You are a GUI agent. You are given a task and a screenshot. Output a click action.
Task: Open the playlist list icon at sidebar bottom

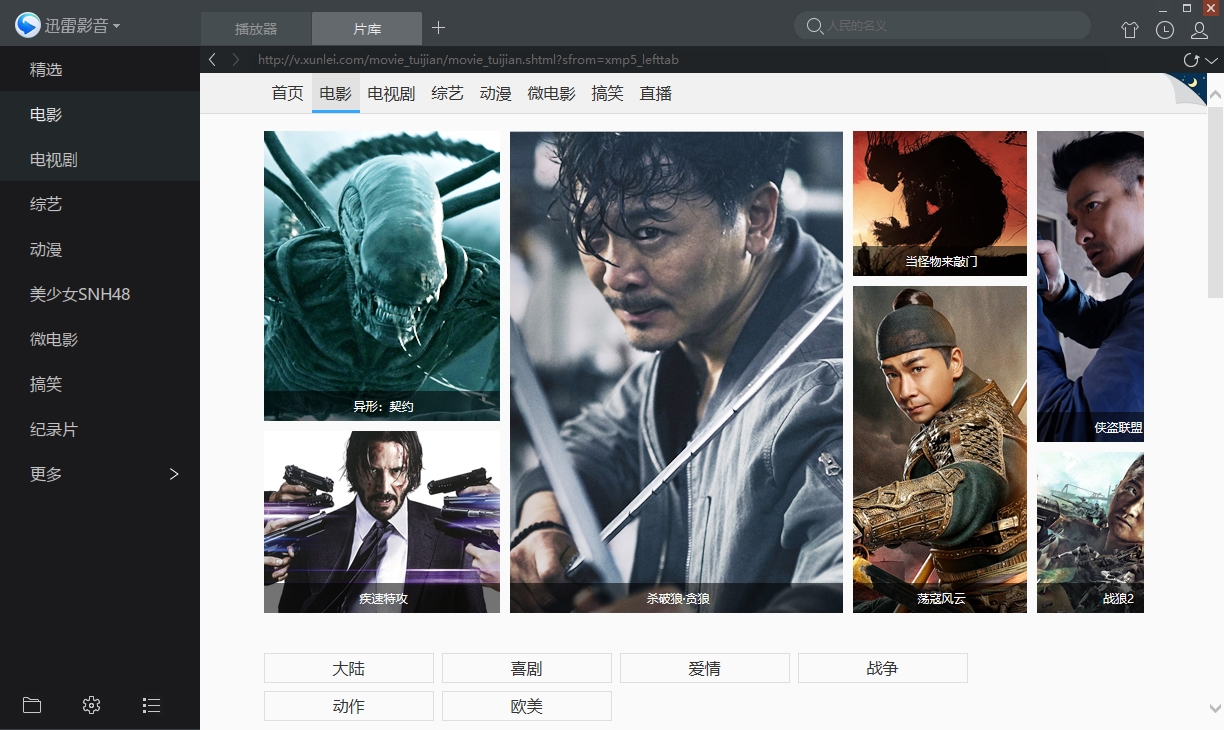click(151, 706)
